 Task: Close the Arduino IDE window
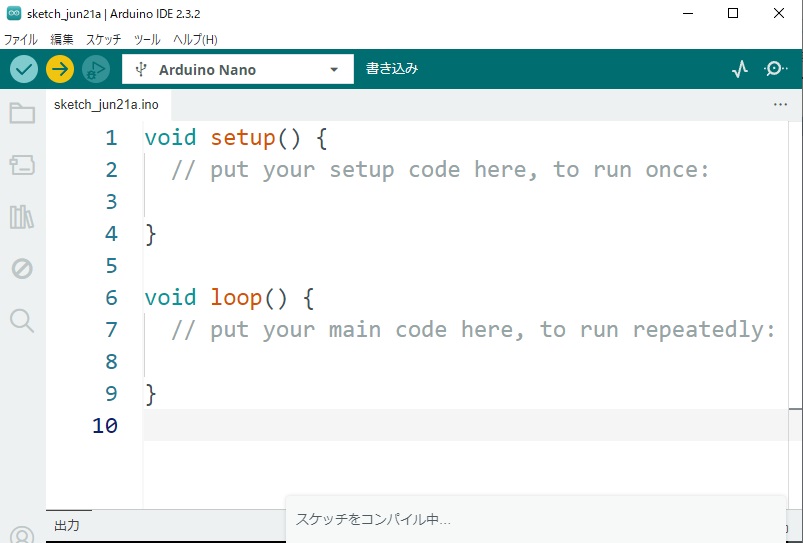tap(778, 13)
